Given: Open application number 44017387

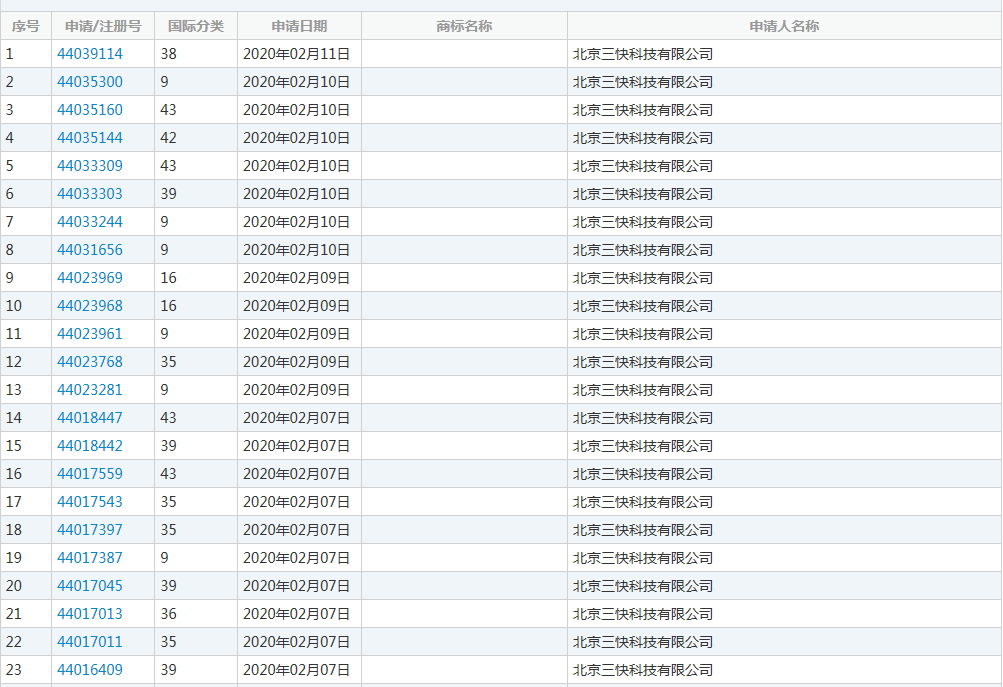Looking at the screenshot, I should coord(90,558).
